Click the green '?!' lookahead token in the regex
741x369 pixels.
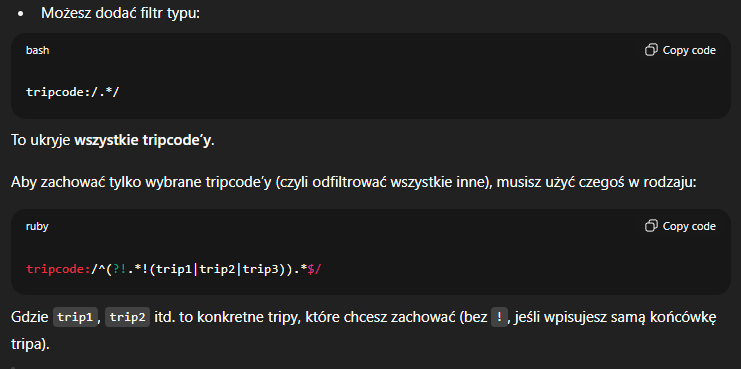click(x=118, y=269)
